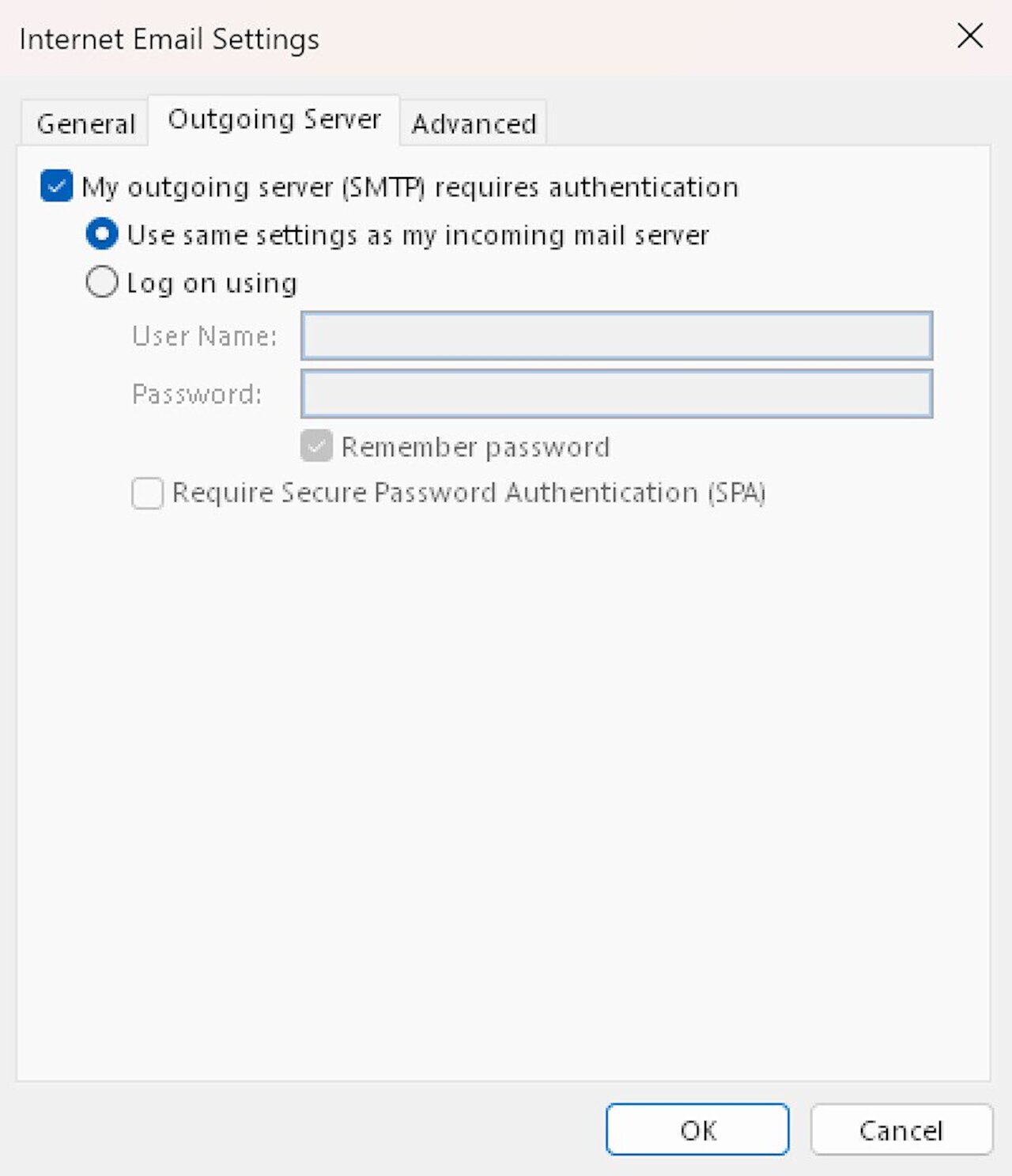This screenshot has width=1012, height=1176.
Task: Uncheck My outgoing server requires authentication
Action: (55, 187)
